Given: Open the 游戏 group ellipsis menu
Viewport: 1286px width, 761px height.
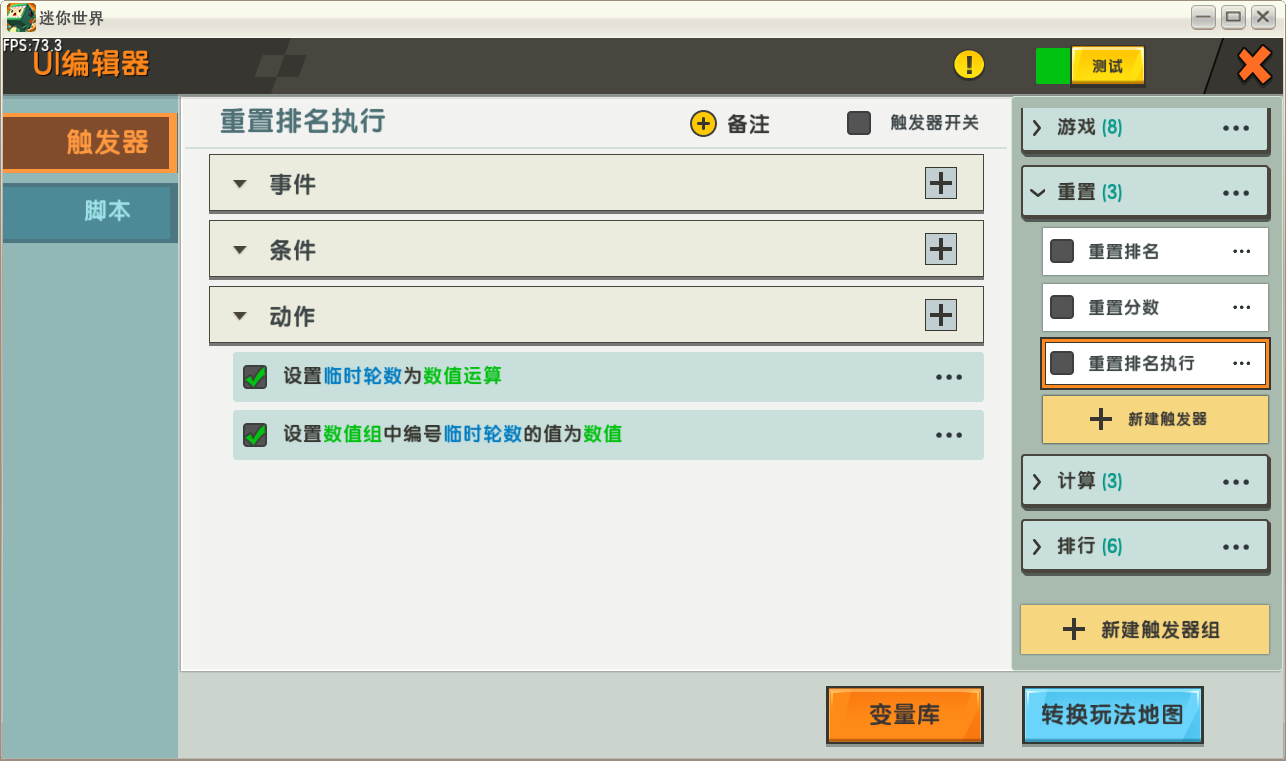Looking at the screenshot, I should coord(1236,128).
